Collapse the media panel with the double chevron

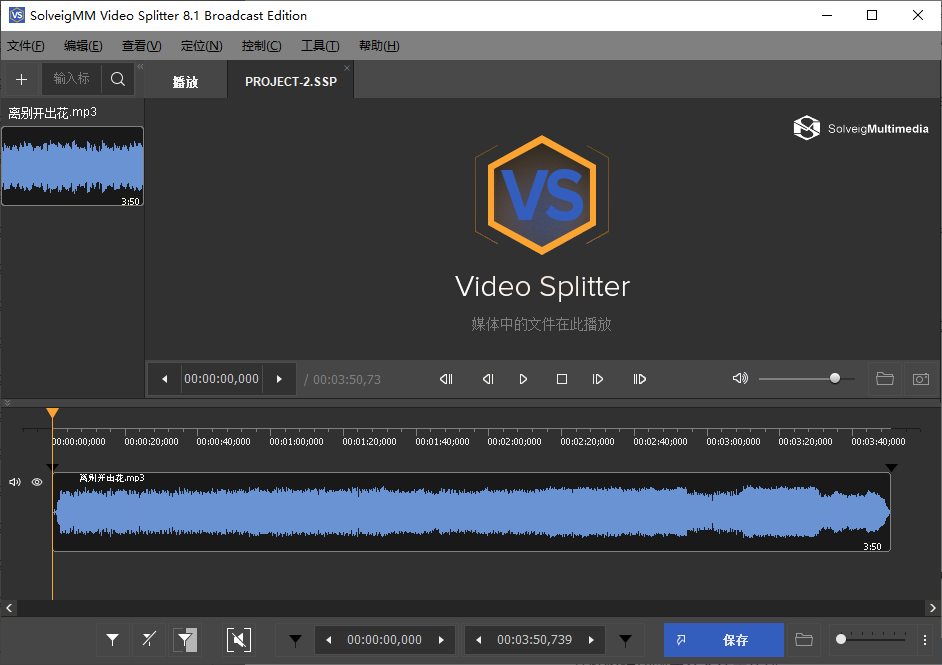(140, 67)
